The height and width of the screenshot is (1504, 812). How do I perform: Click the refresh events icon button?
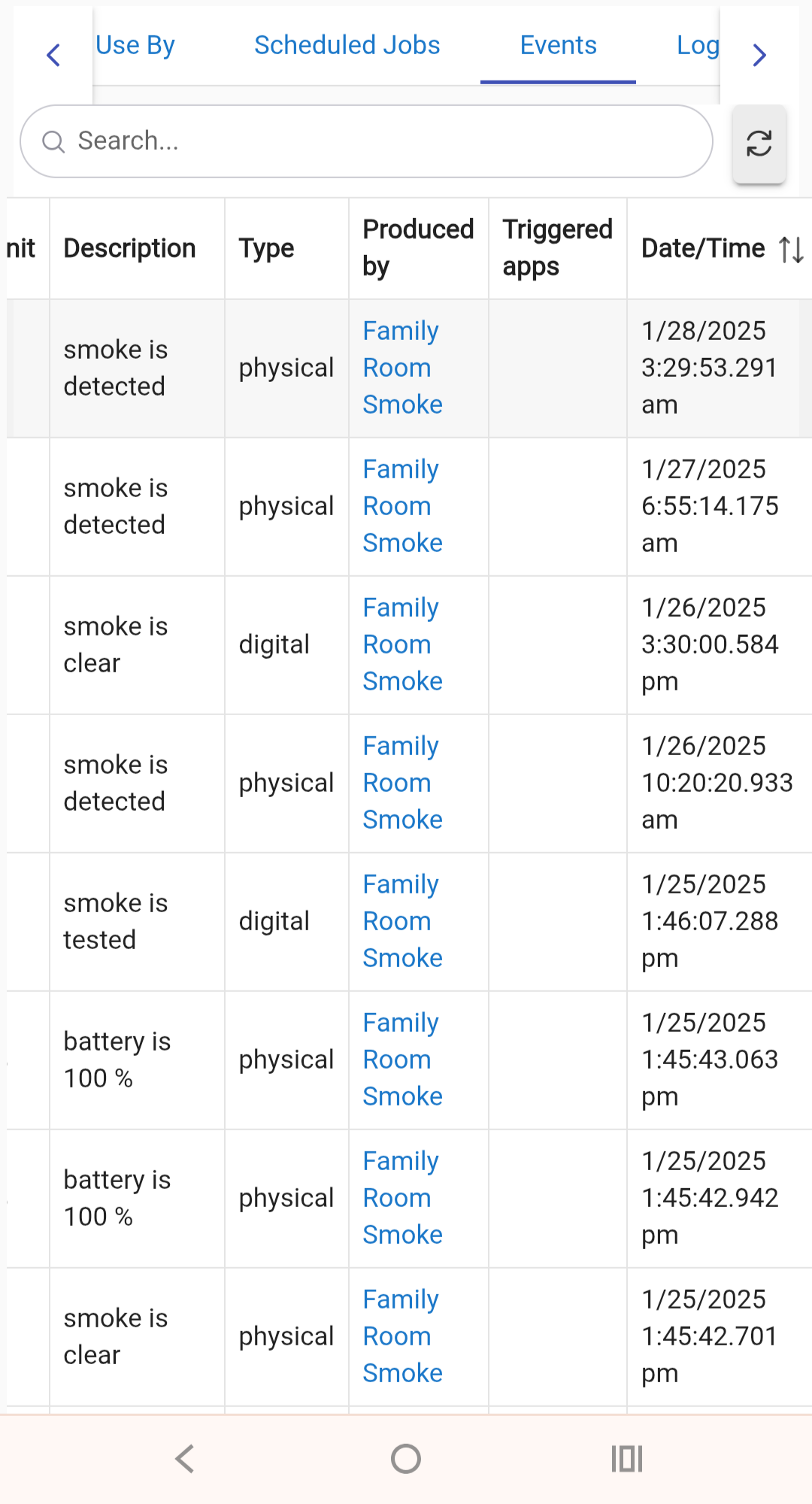coord(759,144)
